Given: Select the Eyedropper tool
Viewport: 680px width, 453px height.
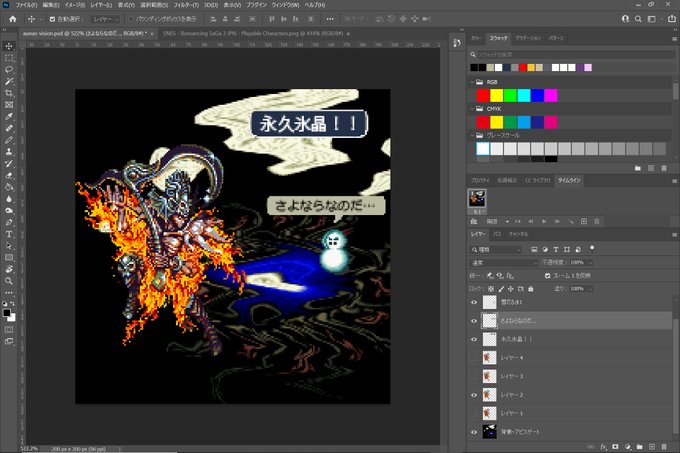Looking at the screenshot, I should pyautogui.click(x=9, y=116).
